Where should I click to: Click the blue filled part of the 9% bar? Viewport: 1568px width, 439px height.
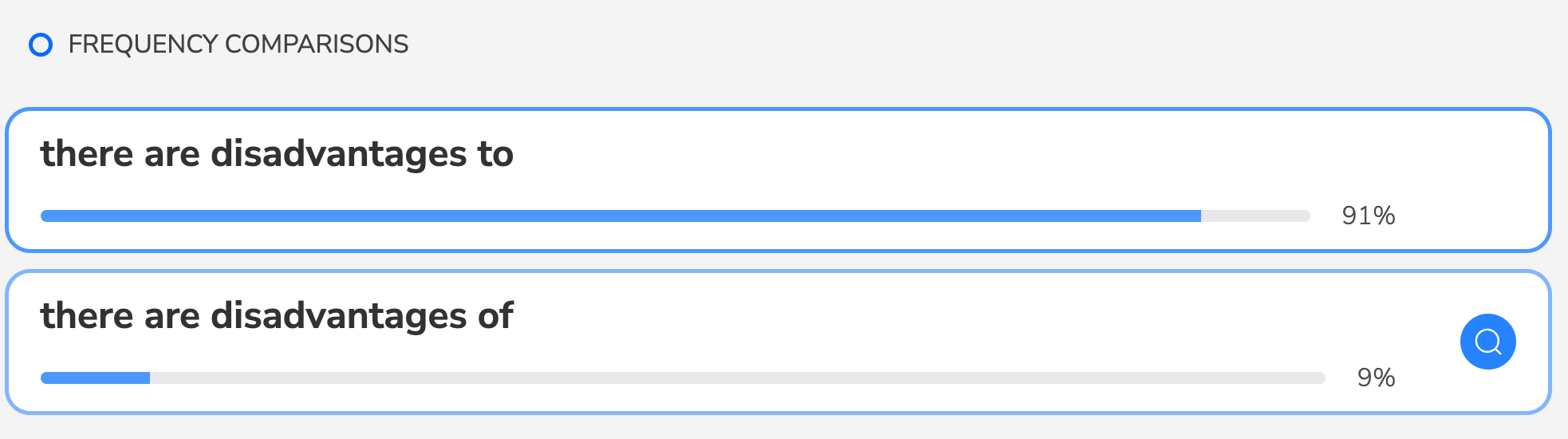95,378
